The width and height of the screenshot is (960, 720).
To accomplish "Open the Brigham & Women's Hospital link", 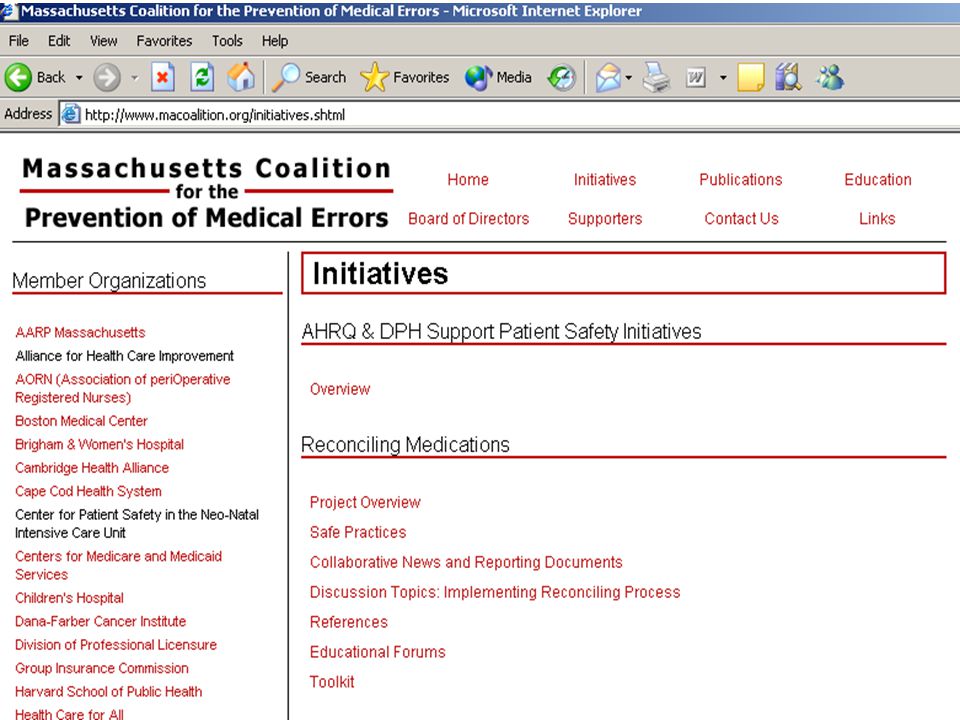I will (99, 444).
